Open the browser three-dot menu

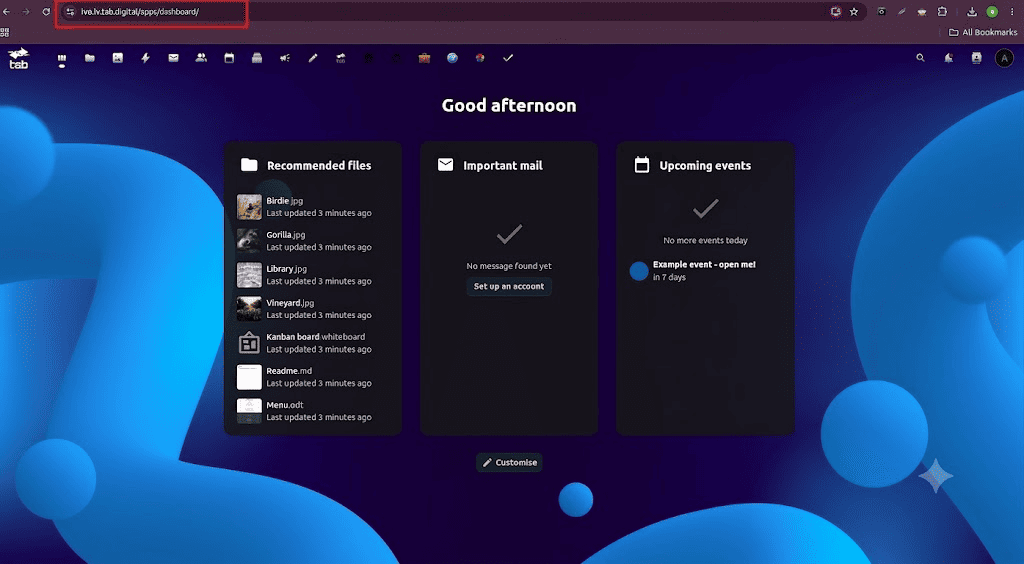(x=1012, y=12)
